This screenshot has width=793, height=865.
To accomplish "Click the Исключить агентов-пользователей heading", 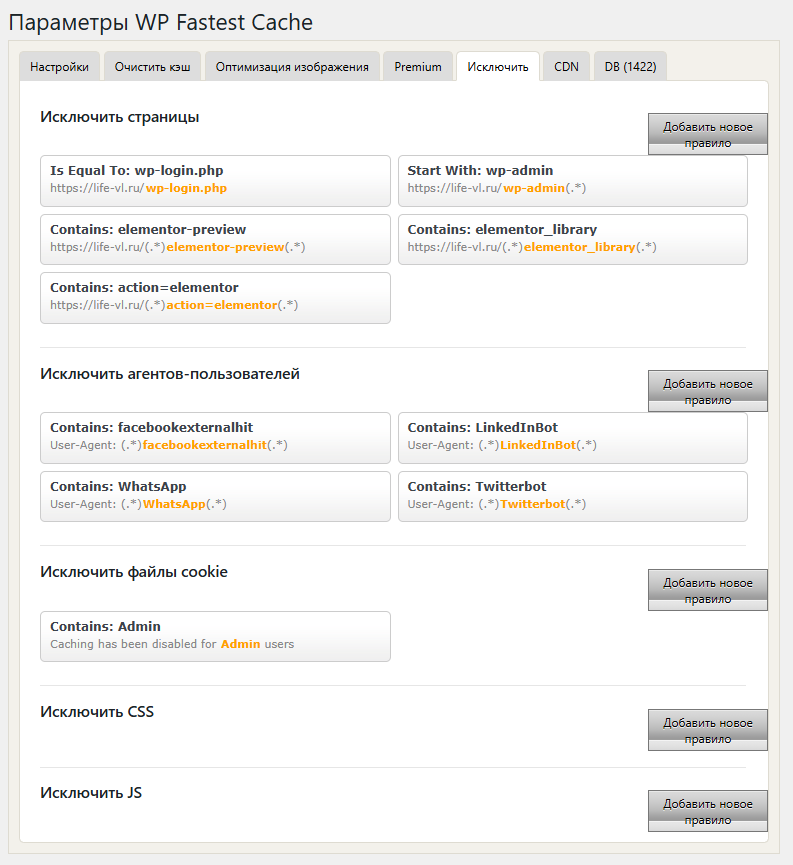I will pyautogui.click(x=170, y=374).
